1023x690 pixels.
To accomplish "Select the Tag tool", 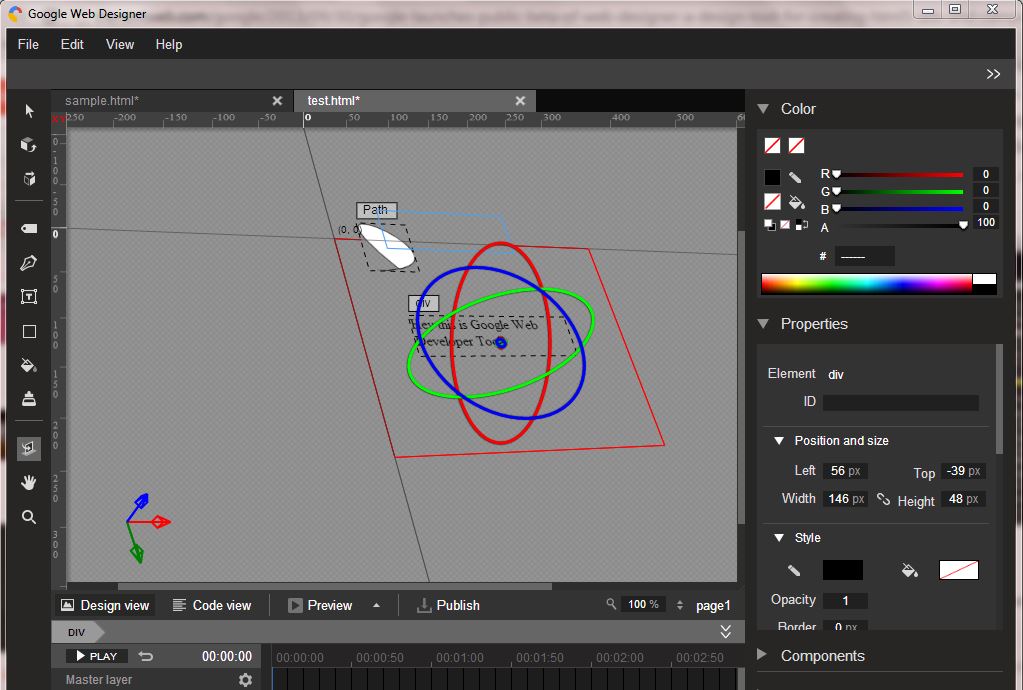I will pyautogui.click(x=29, y=228).
